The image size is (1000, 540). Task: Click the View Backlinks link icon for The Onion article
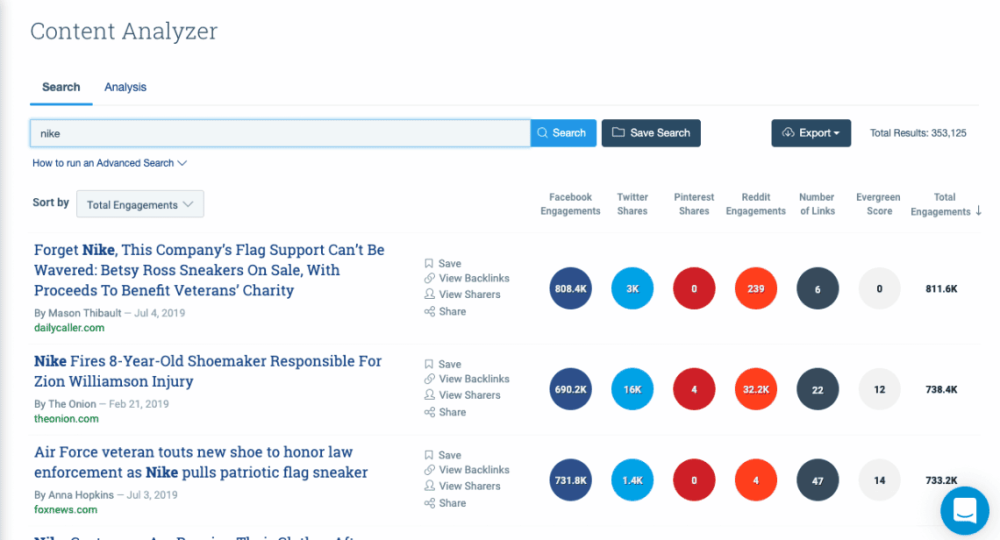(x=429, y=379)
